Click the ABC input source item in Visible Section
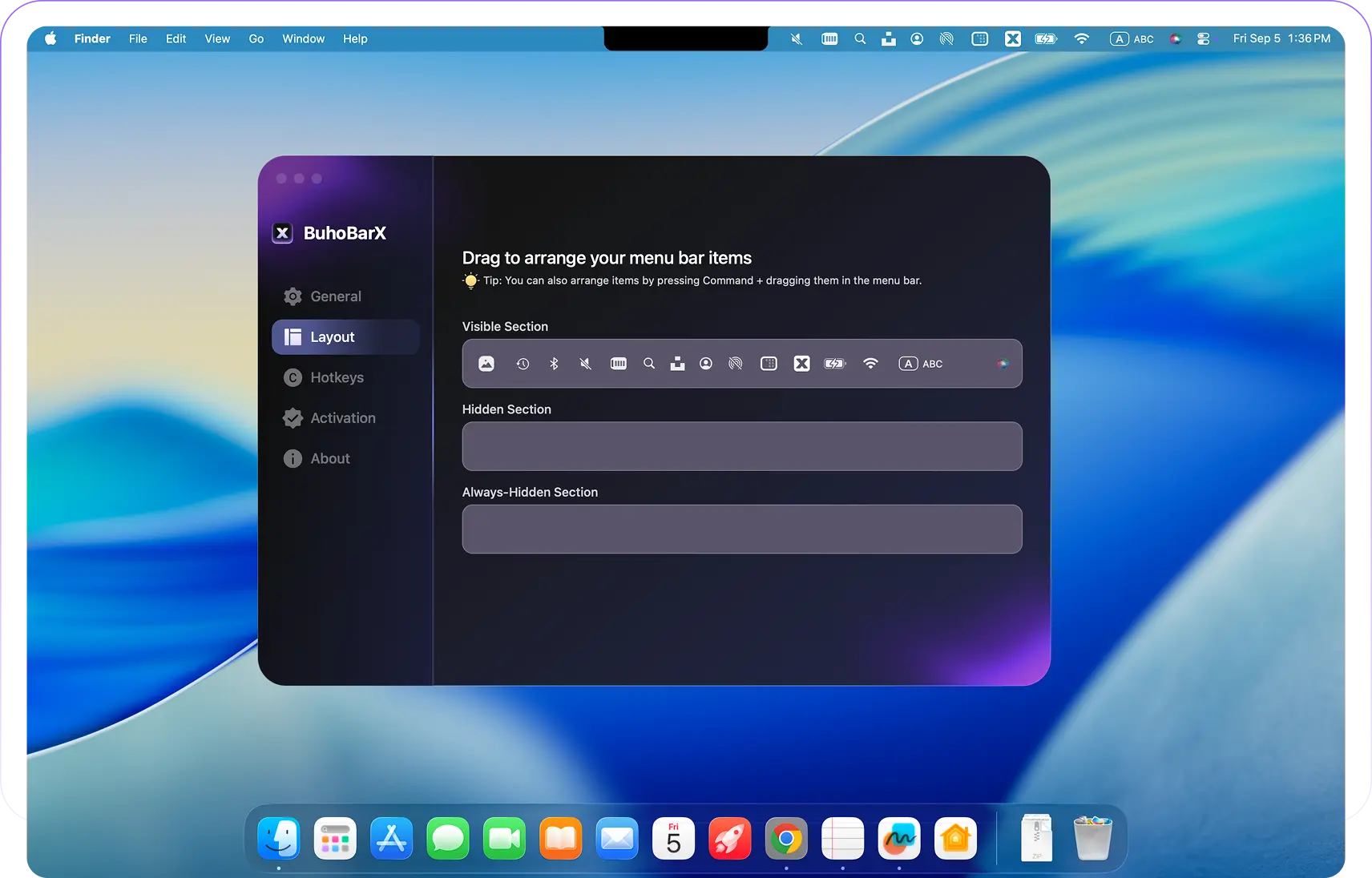The image size is (1372, 878). (x=921, y=364)
